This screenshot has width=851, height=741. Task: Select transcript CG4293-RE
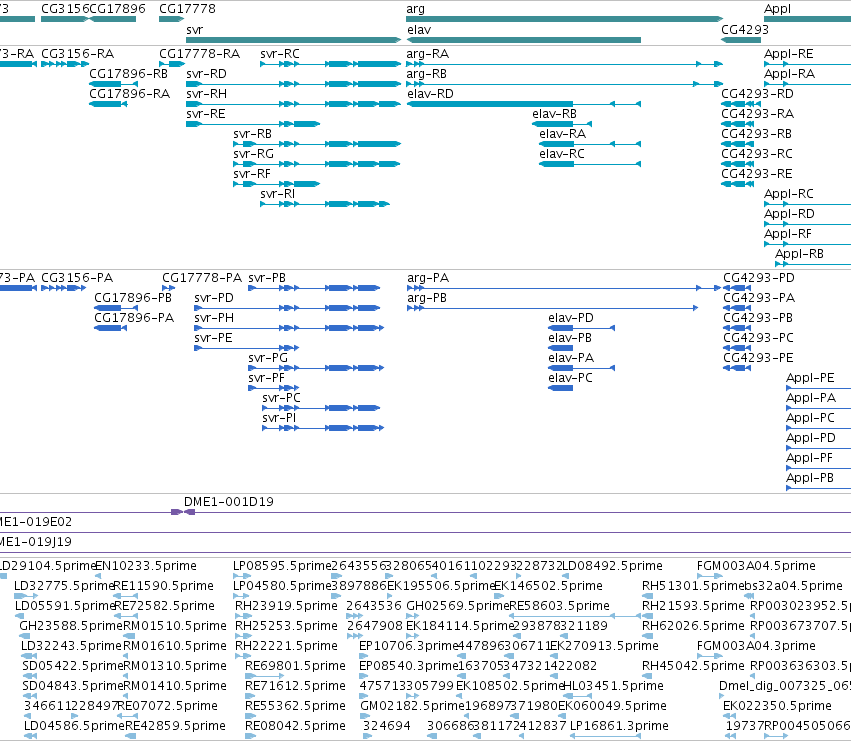[x=737, y=184]
